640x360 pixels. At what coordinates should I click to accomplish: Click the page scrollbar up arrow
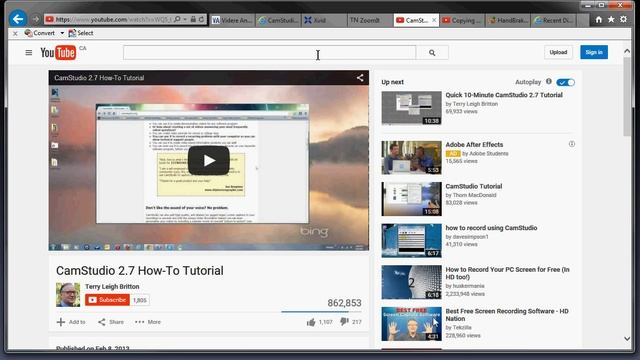627,51
